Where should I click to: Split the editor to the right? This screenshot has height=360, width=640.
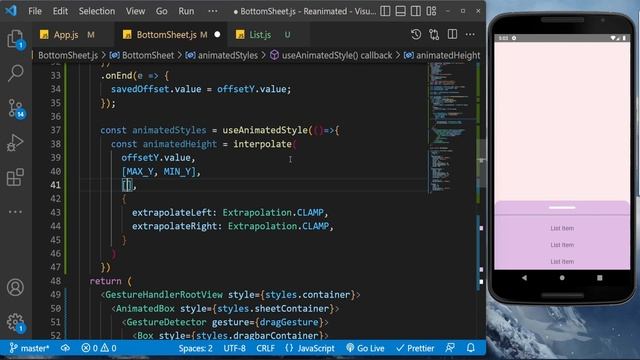[452, 35]
